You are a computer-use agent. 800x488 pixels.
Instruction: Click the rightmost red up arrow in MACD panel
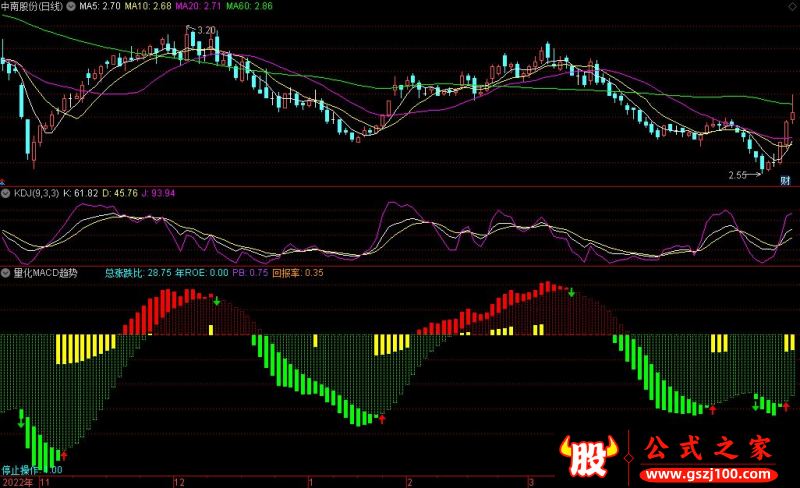tap(786, 406)
